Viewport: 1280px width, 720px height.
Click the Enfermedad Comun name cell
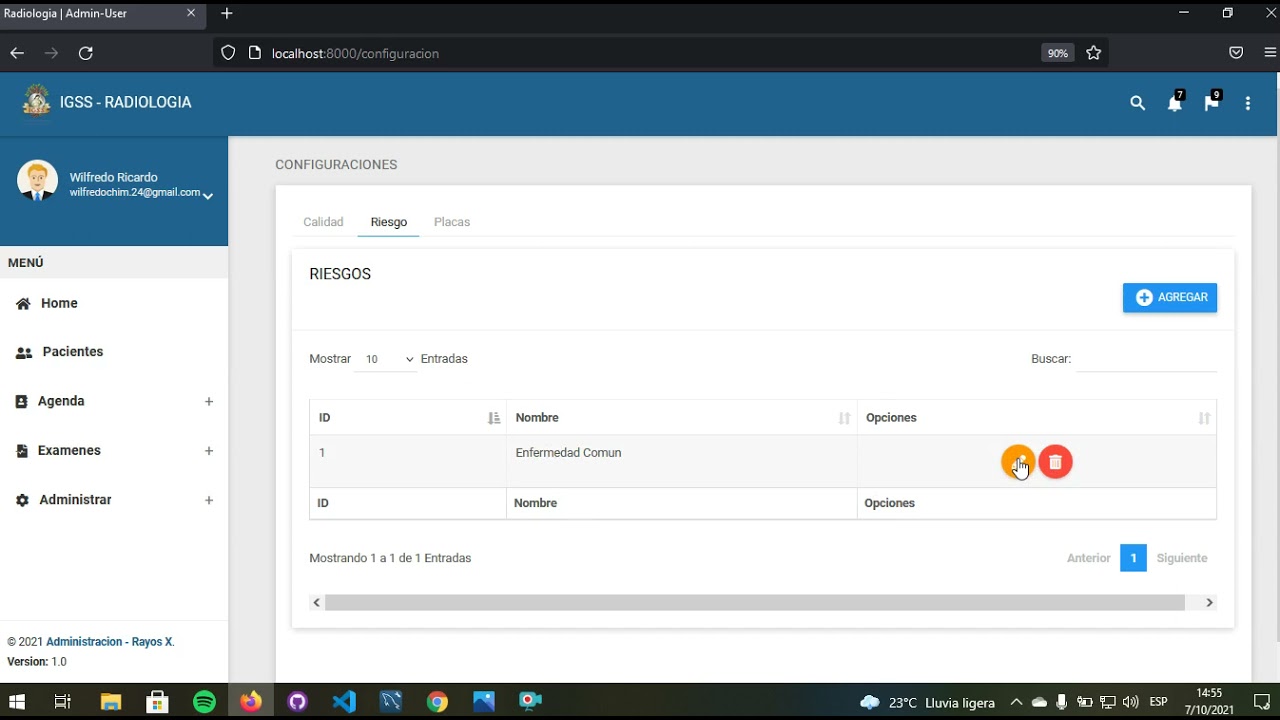(x=682, y=461)
